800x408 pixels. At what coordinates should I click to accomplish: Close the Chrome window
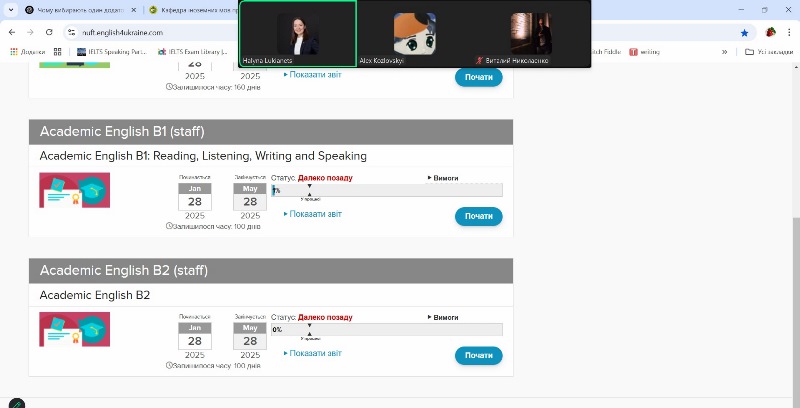(x=788, y=10)
